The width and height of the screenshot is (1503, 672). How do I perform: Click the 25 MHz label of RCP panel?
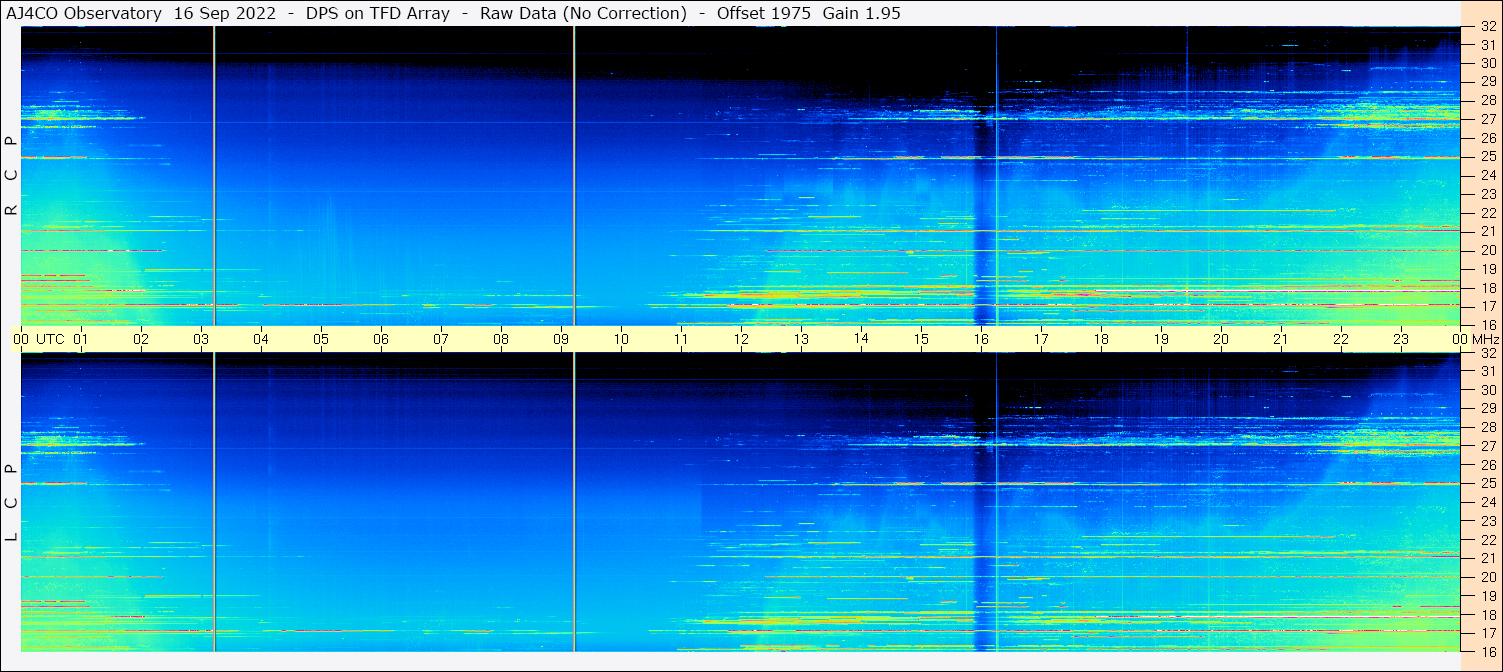[1487, 157]
